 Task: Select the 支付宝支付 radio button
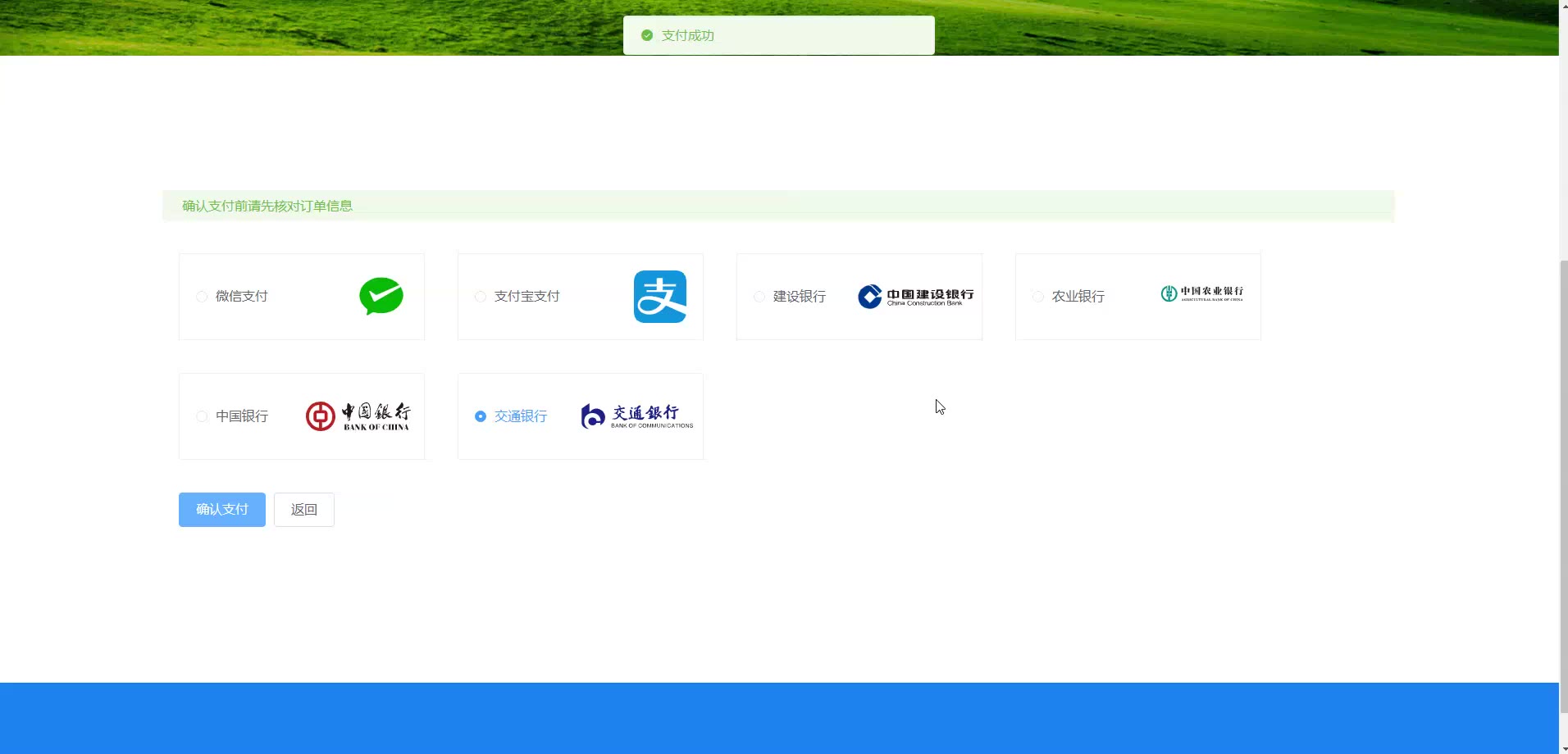(x=481, y=297)
